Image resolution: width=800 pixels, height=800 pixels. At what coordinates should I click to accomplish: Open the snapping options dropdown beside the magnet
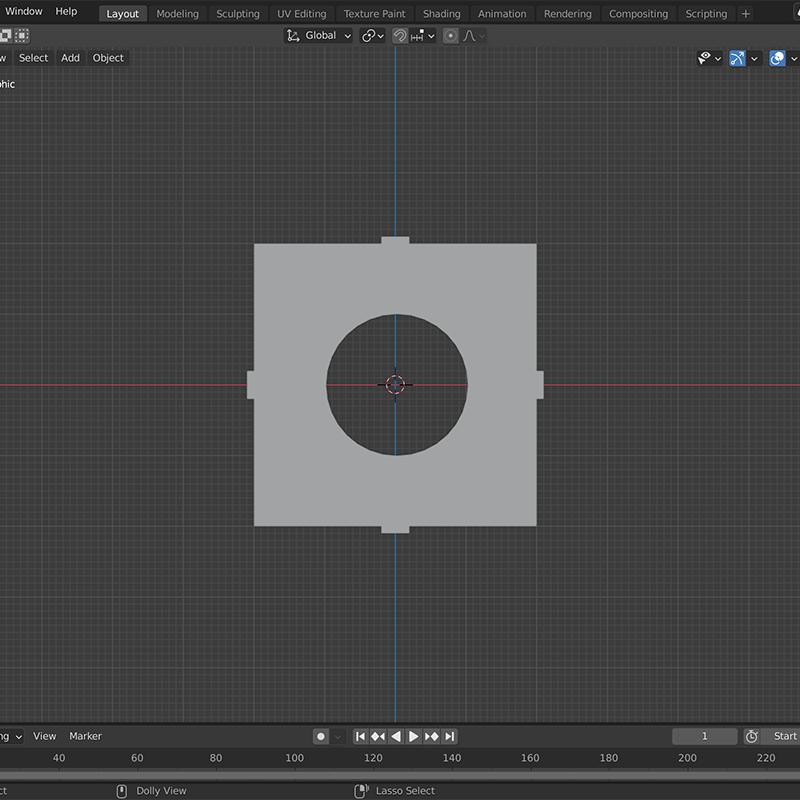(x=430, y=35)
